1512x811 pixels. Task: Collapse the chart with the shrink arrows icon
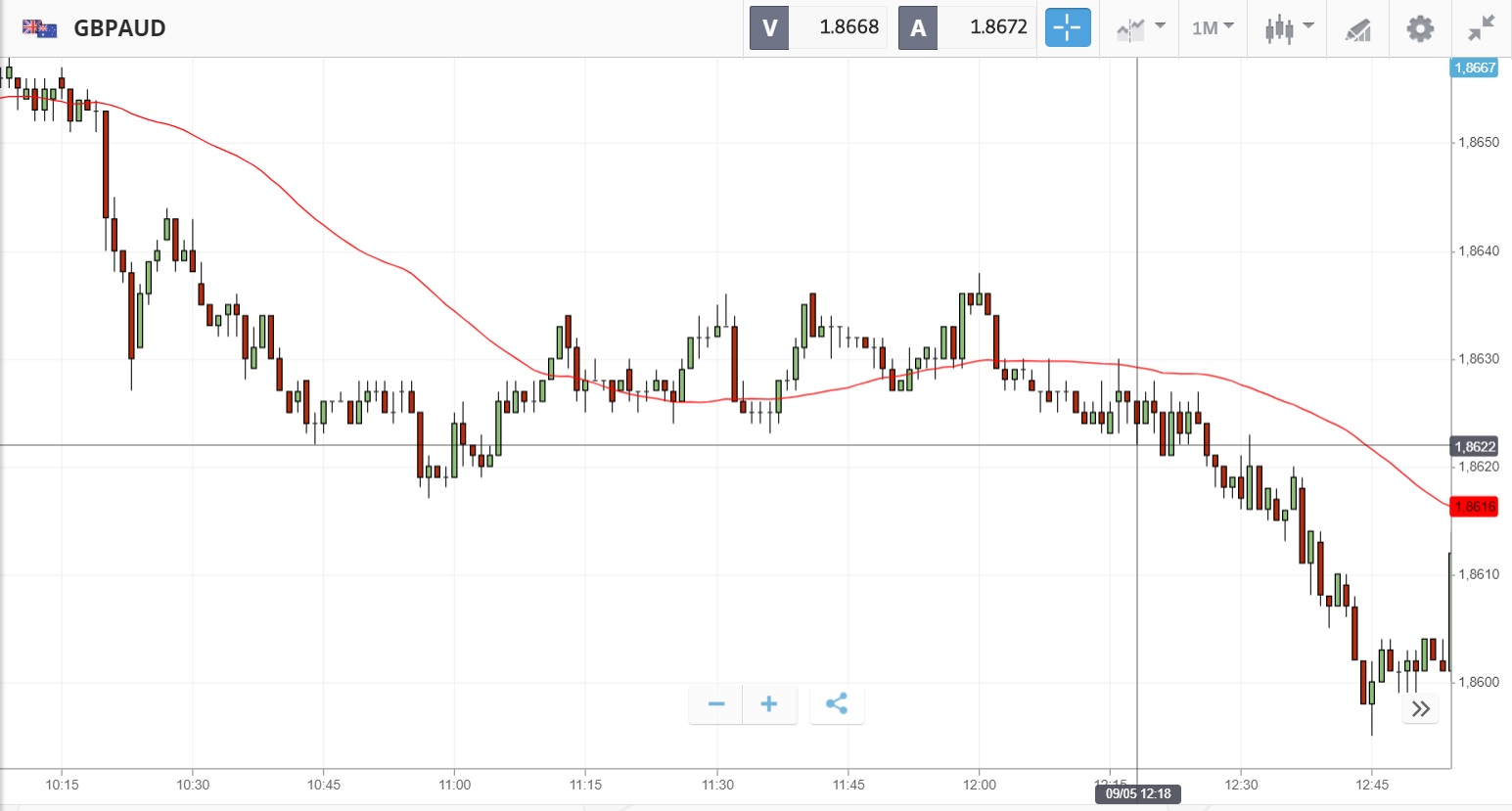[1482, 28]
